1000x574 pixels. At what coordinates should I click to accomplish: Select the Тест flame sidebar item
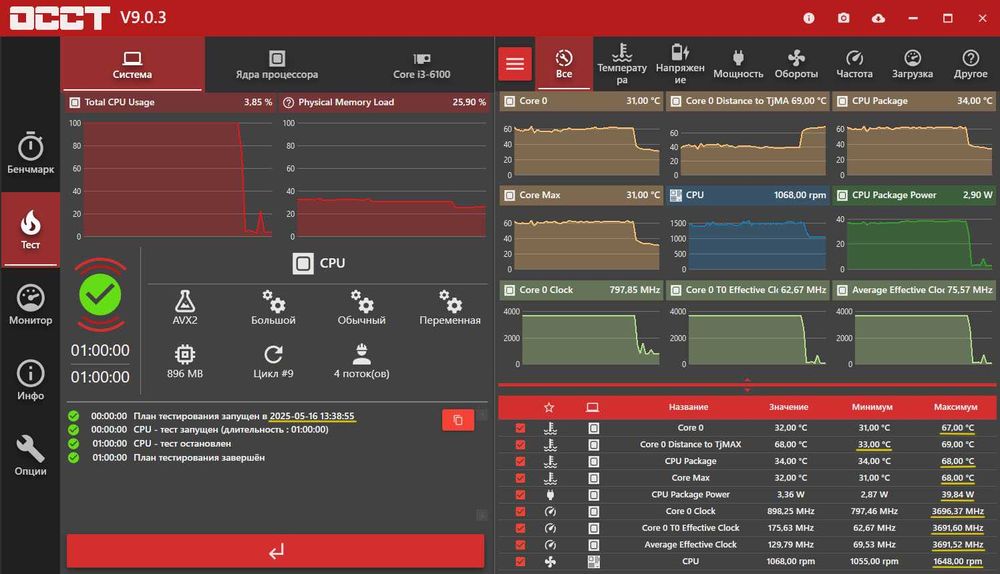pos(30,230)
